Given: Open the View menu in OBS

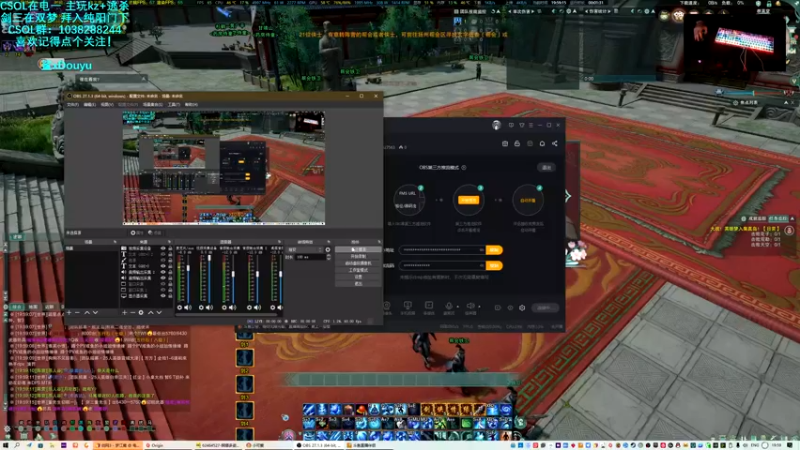Looking at the screenshot, I should pos(106,105).
